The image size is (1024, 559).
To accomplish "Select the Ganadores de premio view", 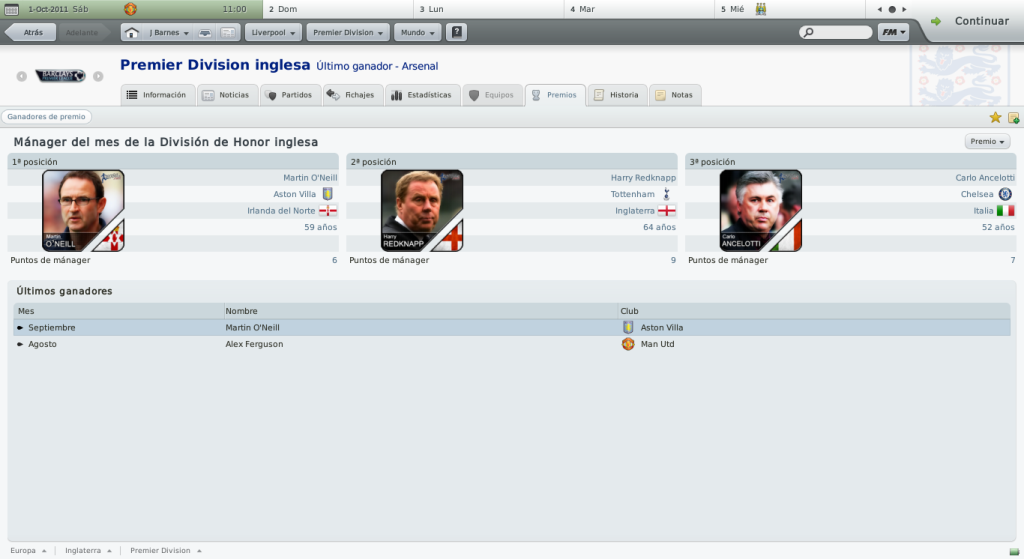I will pyautogui.click(x=46, y=117).
